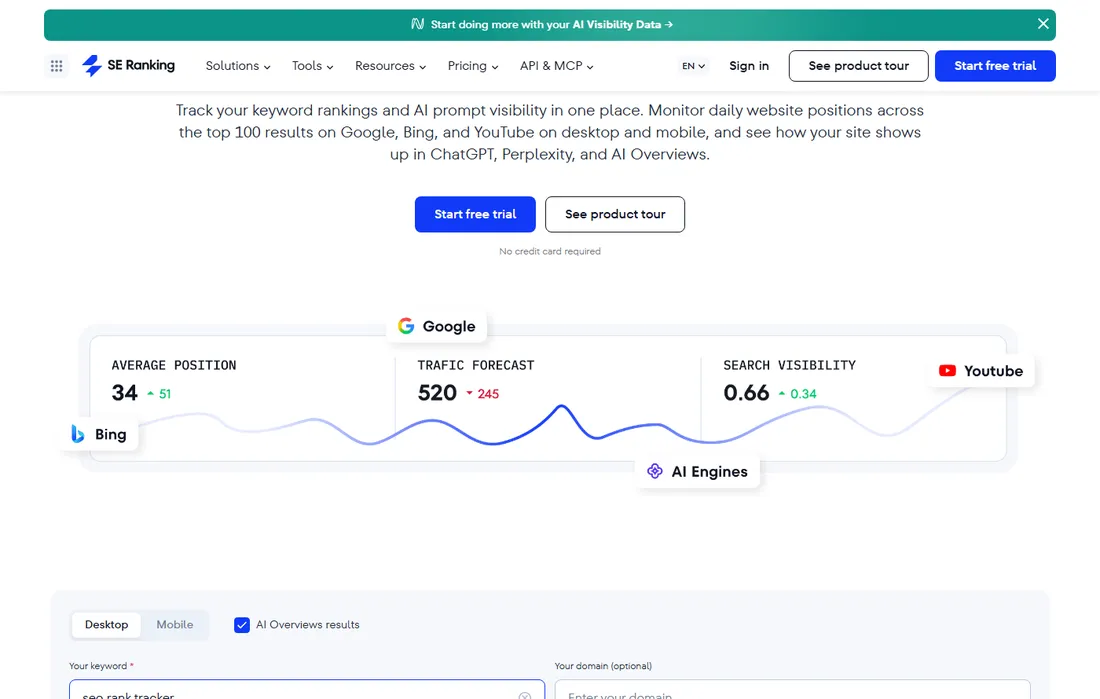Click the Trafic Forecast value 520
The image size is (1100, 699).
437,392
